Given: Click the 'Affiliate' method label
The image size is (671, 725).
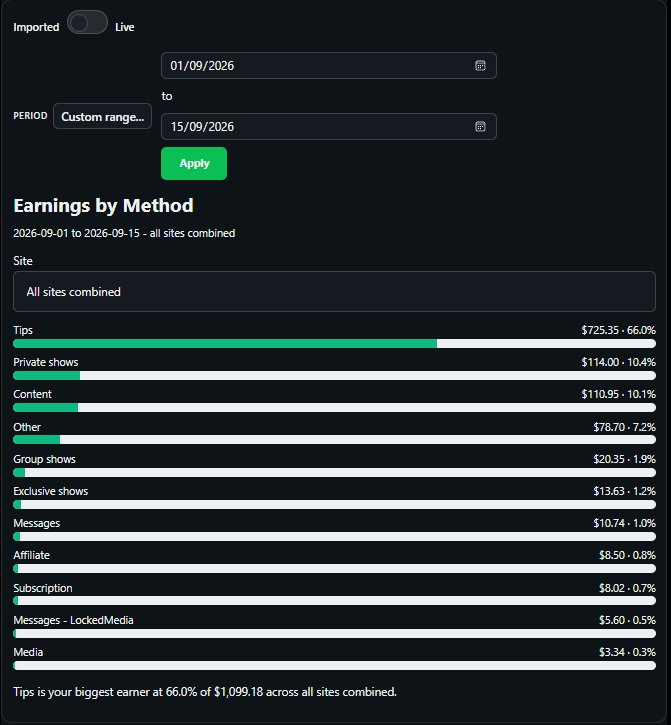Looking at the screenshot, I should 31,555.
